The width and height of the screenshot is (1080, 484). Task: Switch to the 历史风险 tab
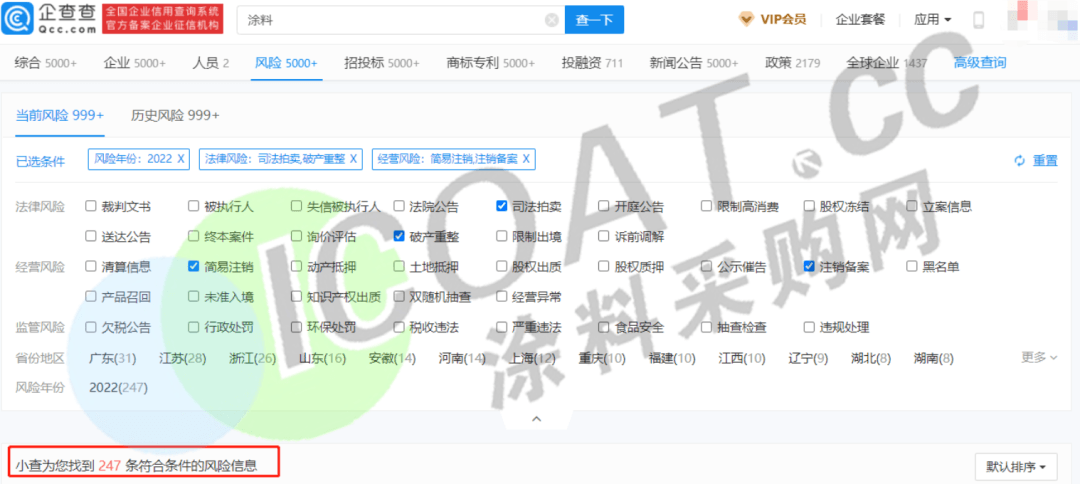pos(175,115)
